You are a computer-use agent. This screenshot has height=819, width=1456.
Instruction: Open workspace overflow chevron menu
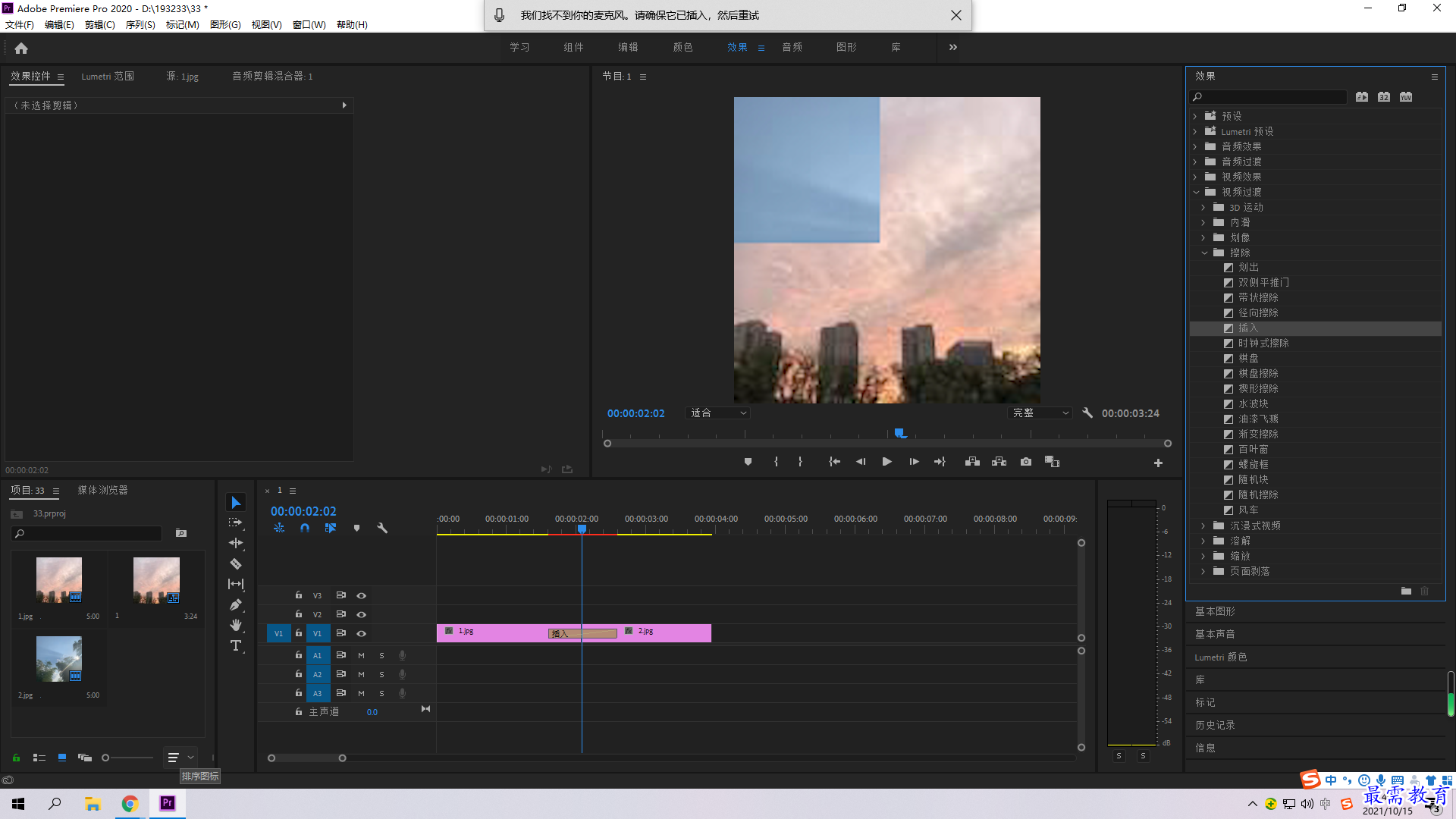(x=953, y=47)
